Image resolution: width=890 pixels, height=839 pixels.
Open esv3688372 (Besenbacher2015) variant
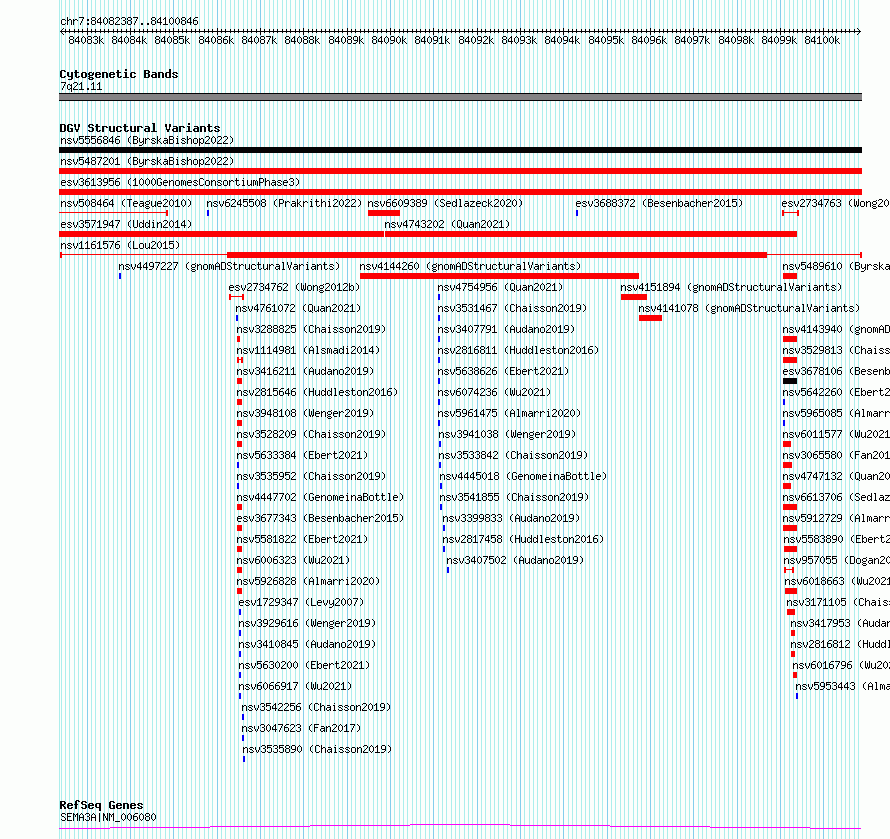pos(659,203)
